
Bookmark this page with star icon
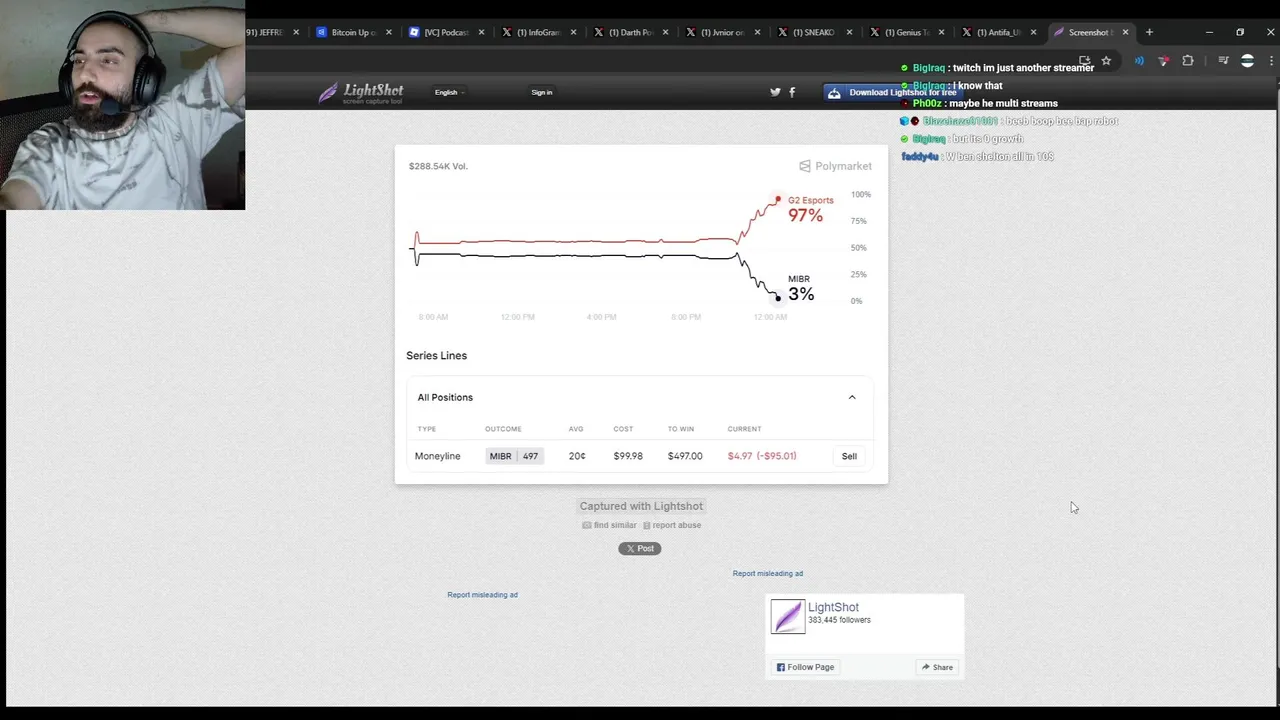coord(1106,61)
